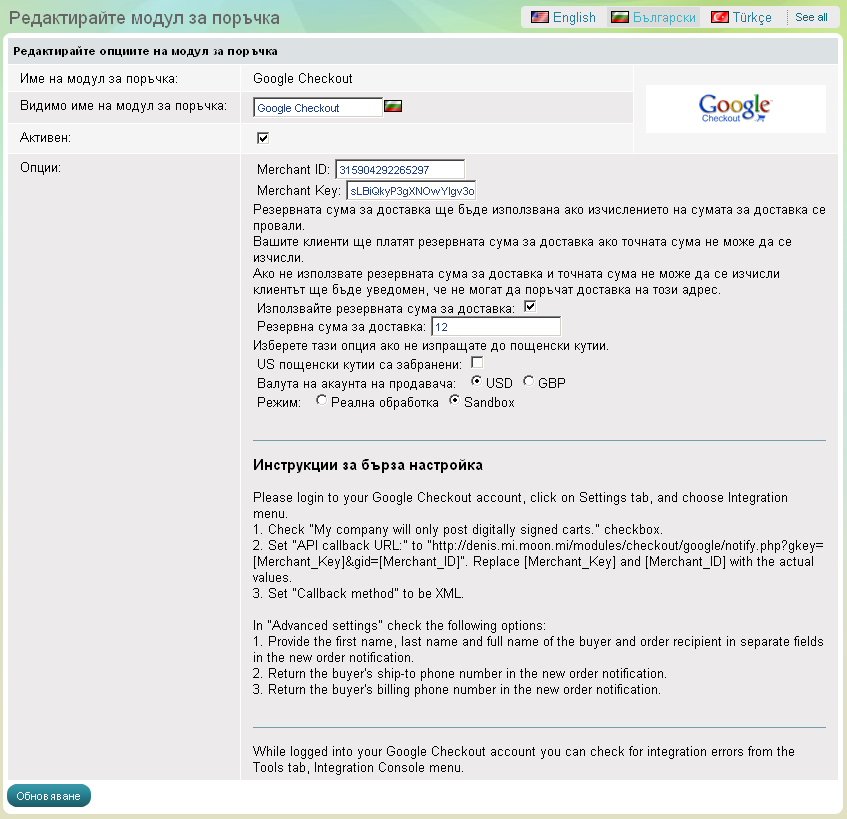Switch language to Türkçe
This screenshot has width=847, height=819.
pyautogui.click(x=752, y=17)
